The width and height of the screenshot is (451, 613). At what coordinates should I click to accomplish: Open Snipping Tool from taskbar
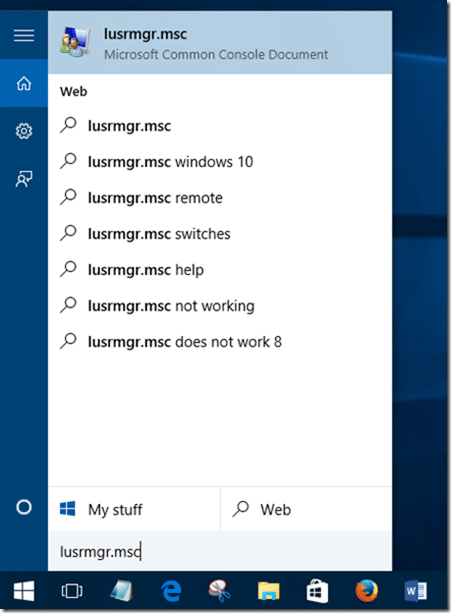pyautogui.click(x=219, y=591)
